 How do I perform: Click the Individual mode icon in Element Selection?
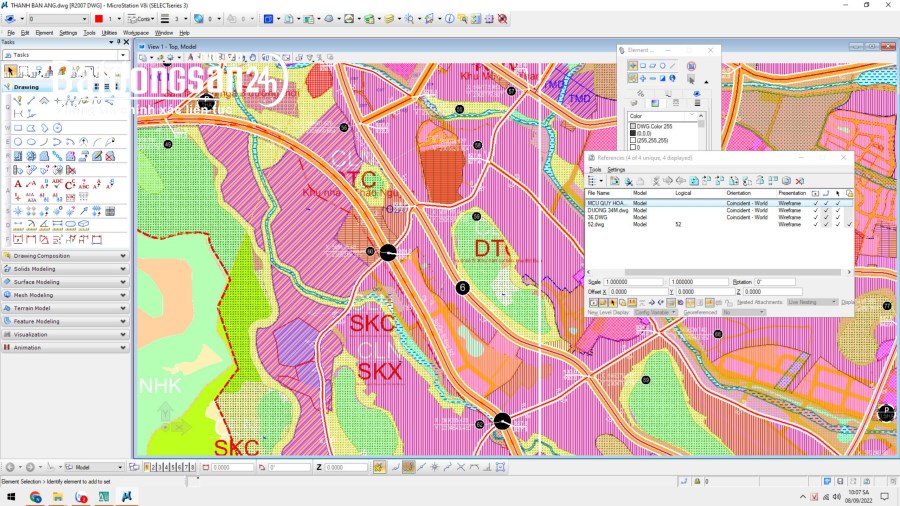[x=633, y=66]
